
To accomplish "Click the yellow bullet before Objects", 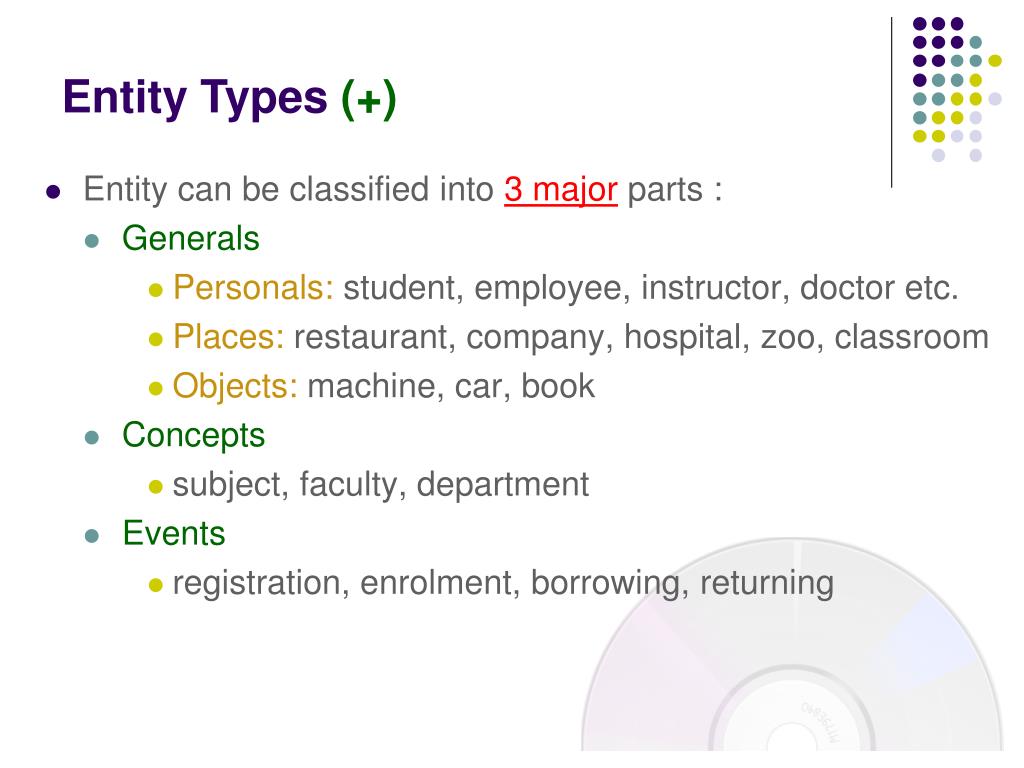I will pos(155,389).
